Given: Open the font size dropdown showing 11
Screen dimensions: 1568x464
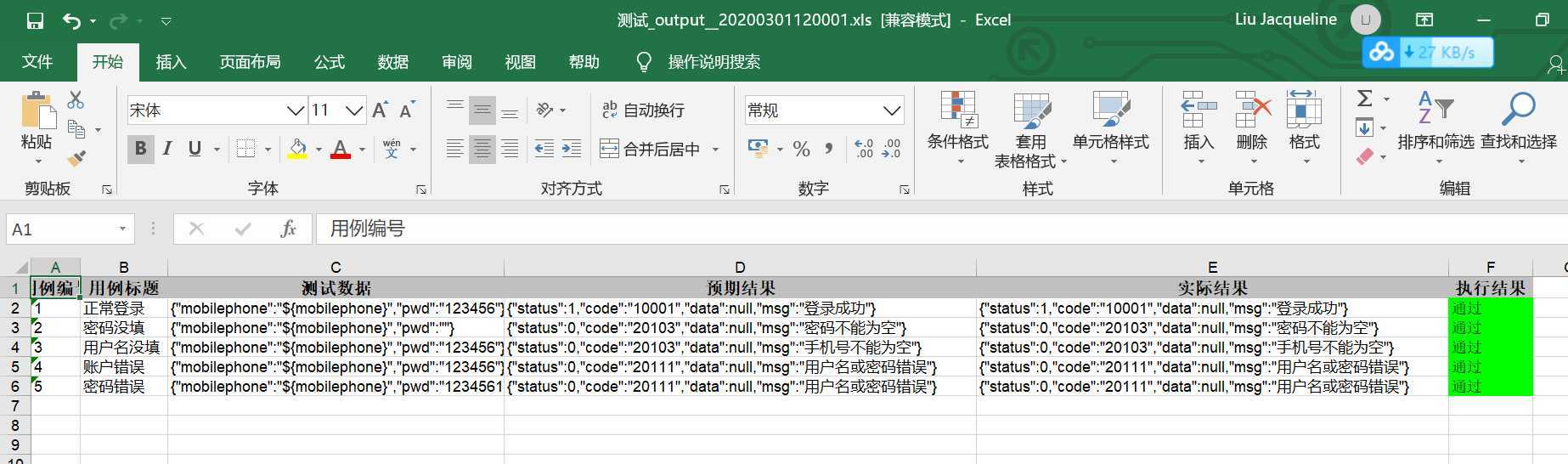Looking at the screenshot, I should tap(354, 110).
